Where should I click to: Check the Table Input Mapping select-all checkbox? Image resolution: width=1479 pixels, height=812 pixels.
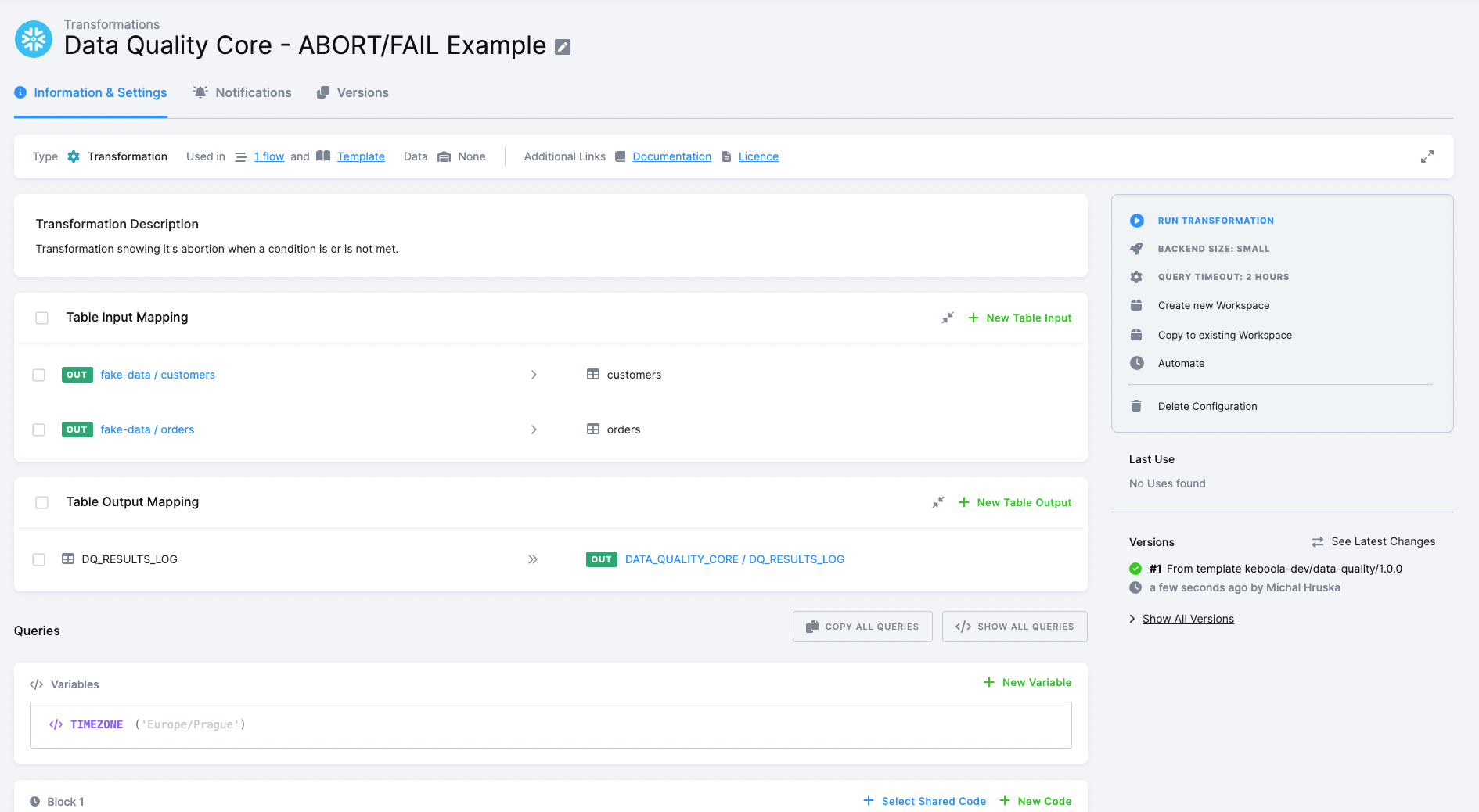(41, 318)
